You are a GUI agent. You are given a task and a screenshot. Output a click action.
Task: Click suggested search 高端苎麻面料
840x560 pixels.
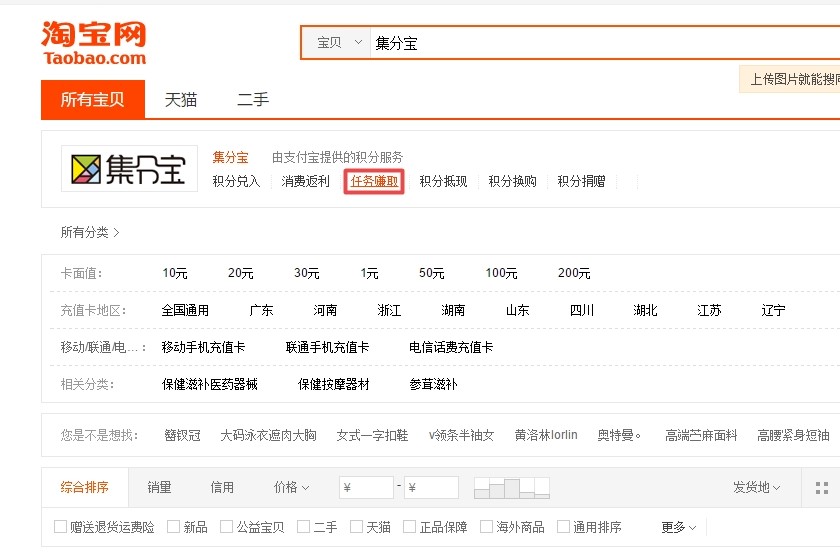(x=701, y=435)
